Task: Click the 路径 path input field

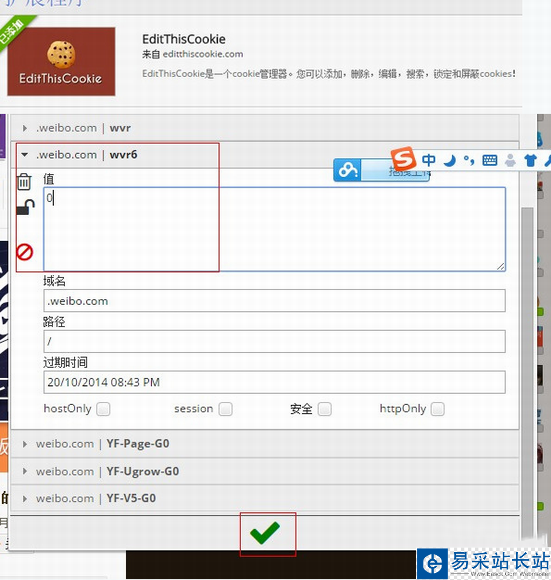Action: (x=274, y=341)
